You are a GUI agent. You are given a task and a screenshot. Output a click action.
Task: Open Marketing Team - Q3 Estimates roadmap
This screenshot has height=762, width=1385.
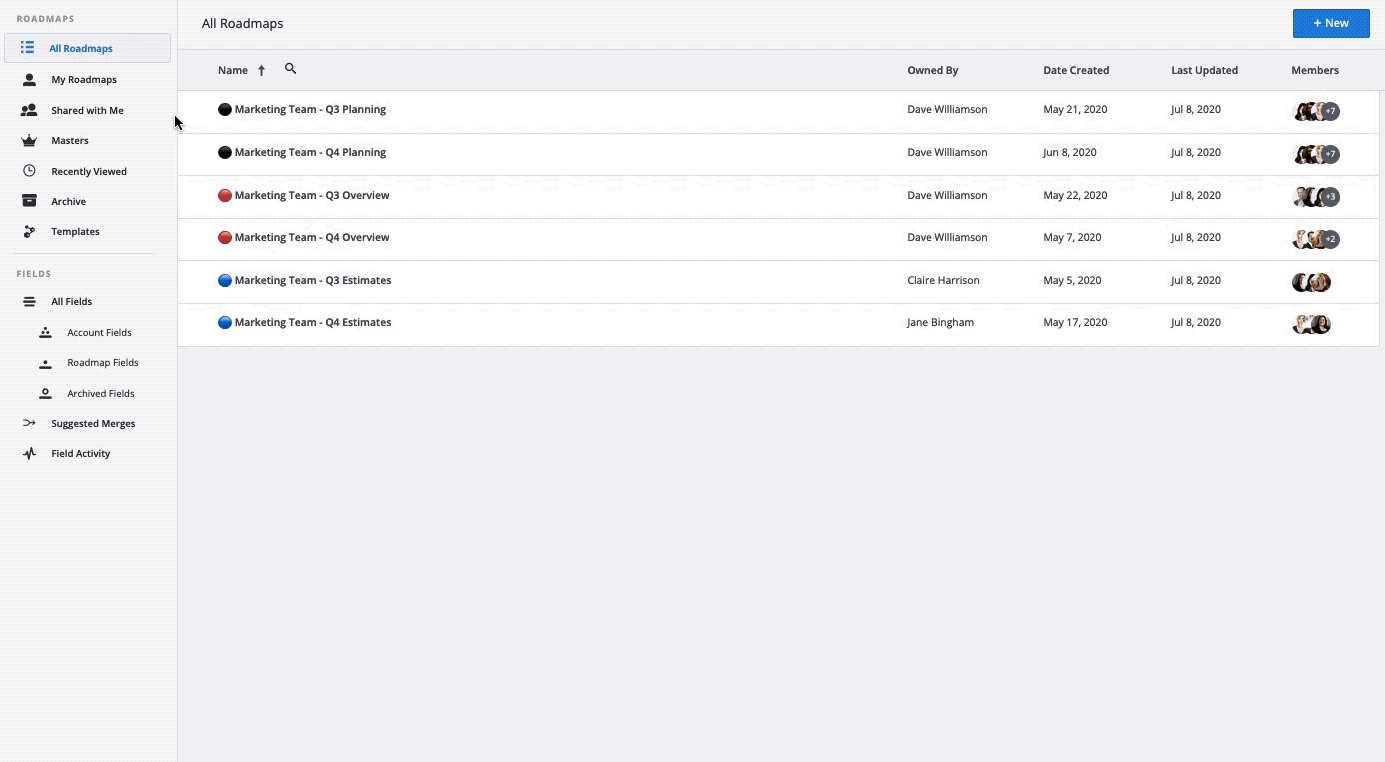(x=313, y=281)
